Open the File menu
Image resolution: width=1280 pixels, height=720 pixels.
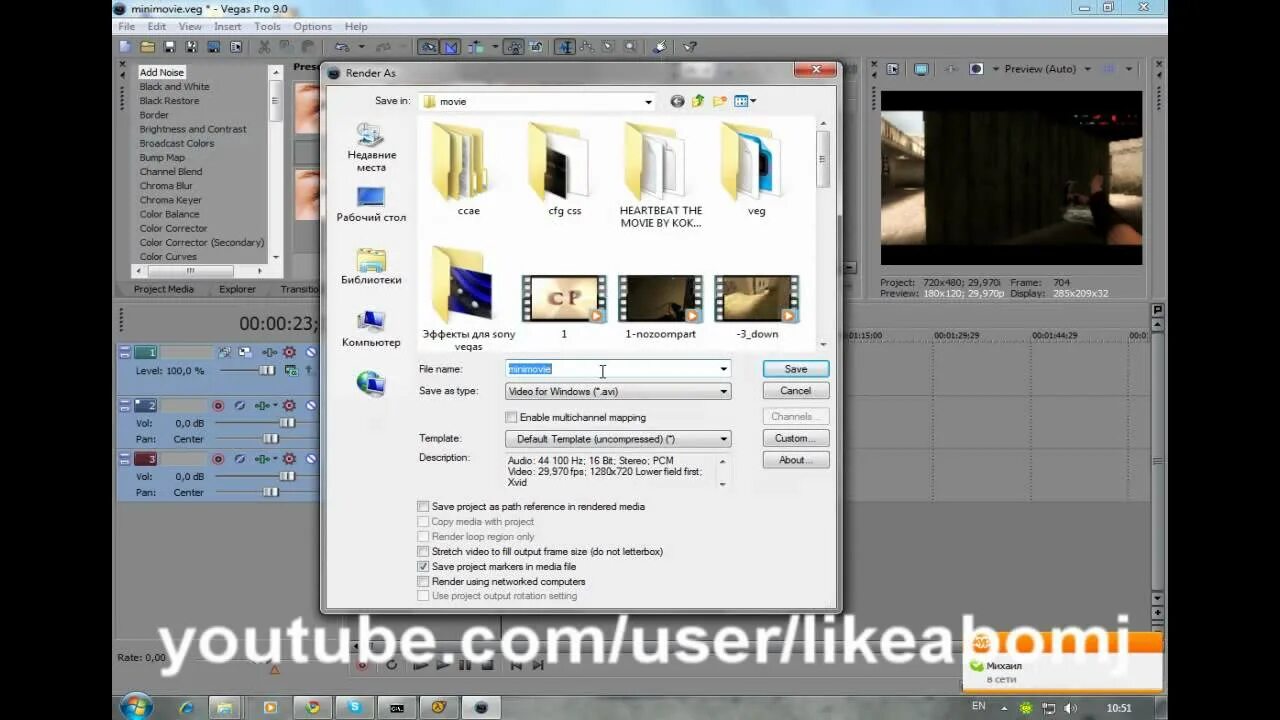coord(127,26)
